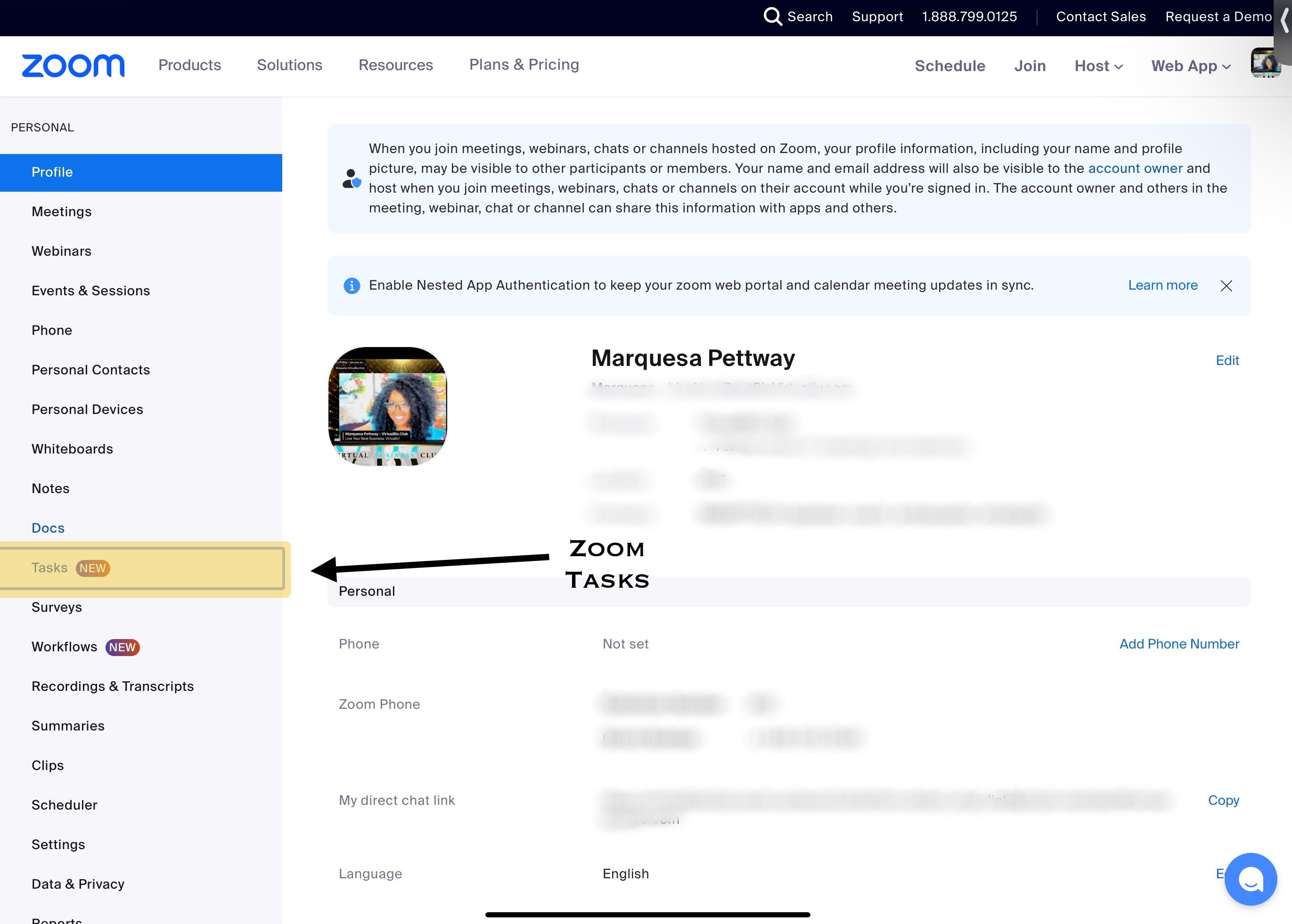
Task: Click the user avatar in header
Action: [1265, 63]
